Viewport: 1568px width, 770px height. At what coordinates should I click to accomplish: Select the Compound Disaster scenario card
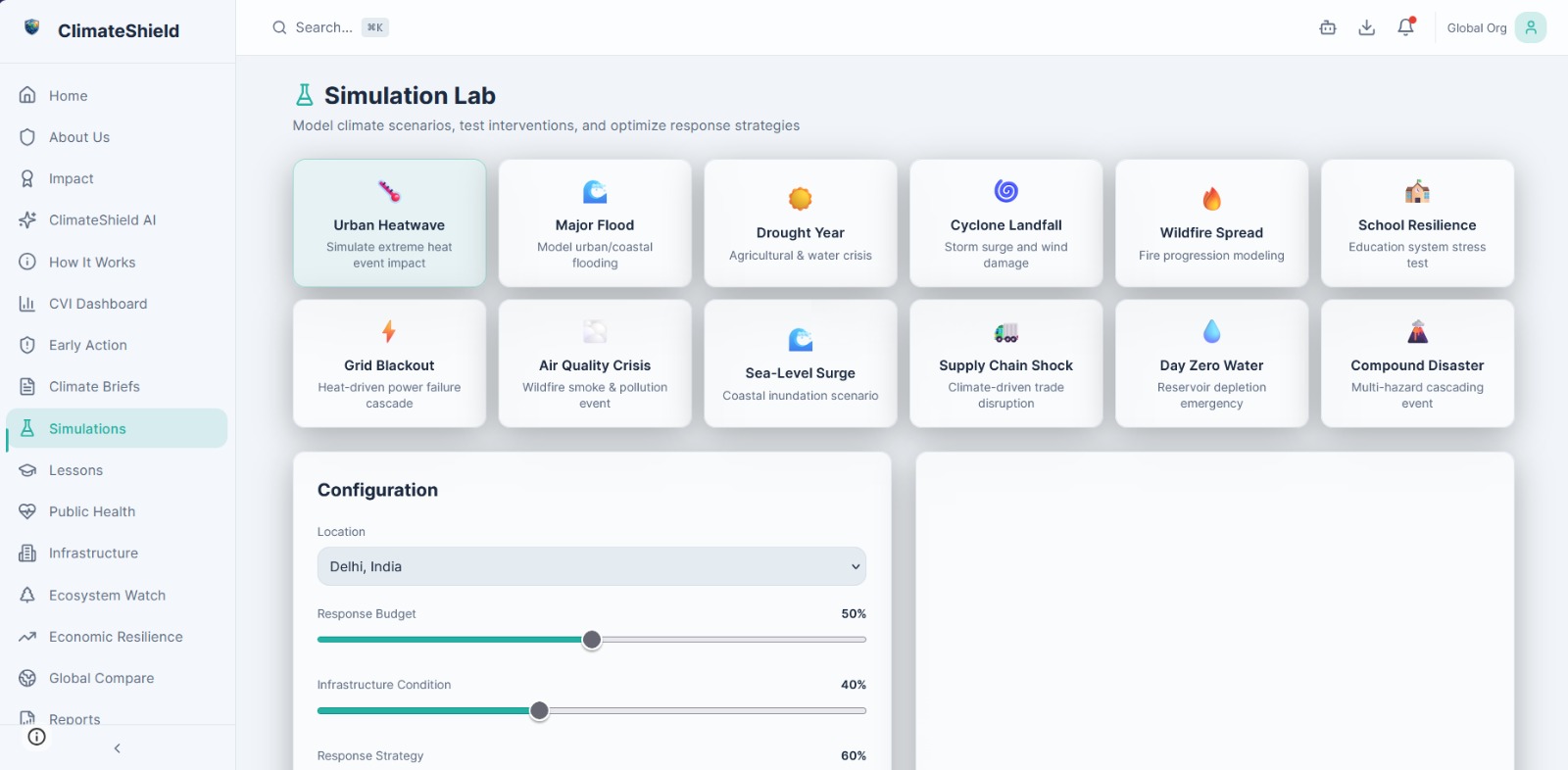pyautogui.click(x=1417, y=363)
